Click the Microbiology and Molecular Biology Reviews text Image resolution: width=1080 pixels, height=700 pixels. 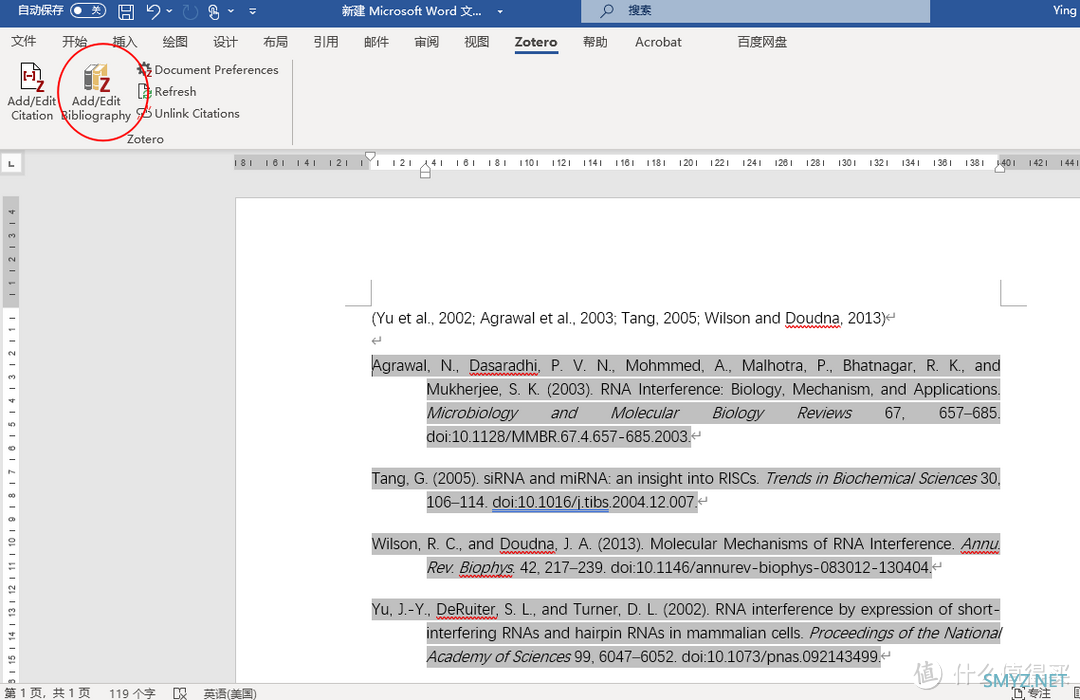coord(639,413)
